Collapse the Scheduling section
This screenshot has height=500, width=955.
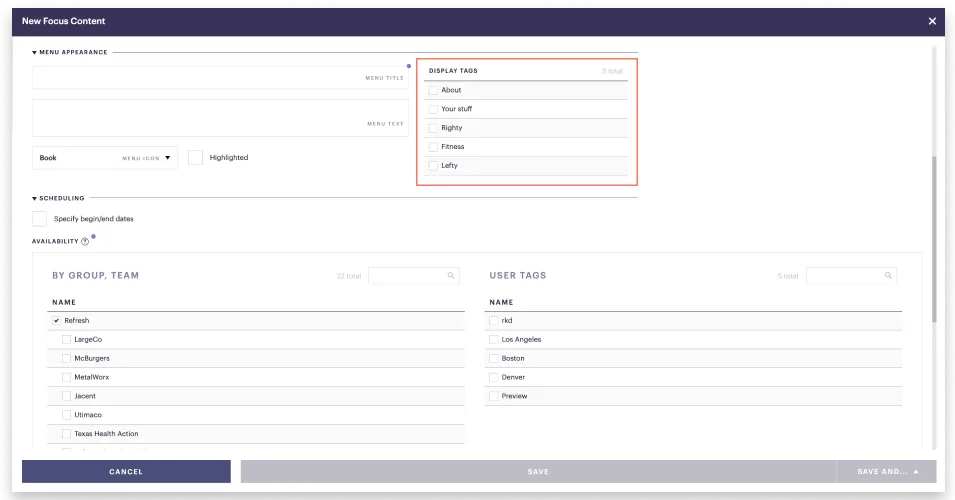coord(35,199)
